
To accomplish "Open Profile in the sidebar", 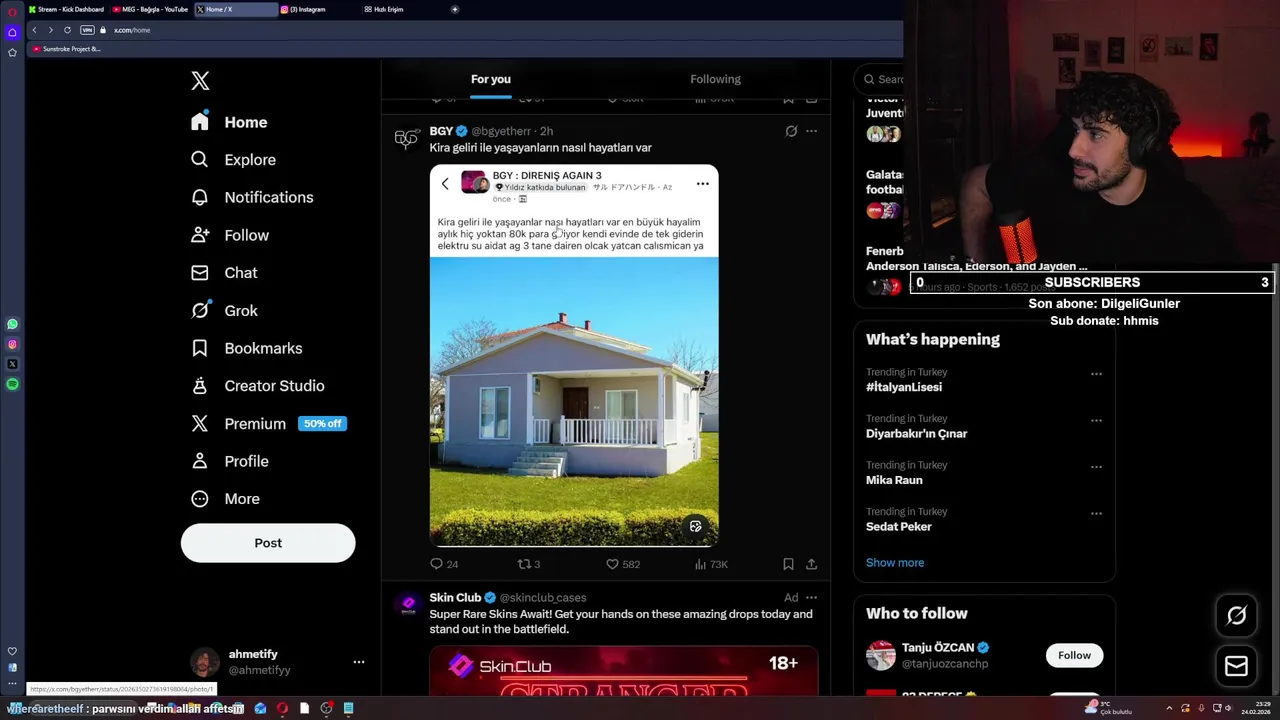I will (x=230, y=461).
